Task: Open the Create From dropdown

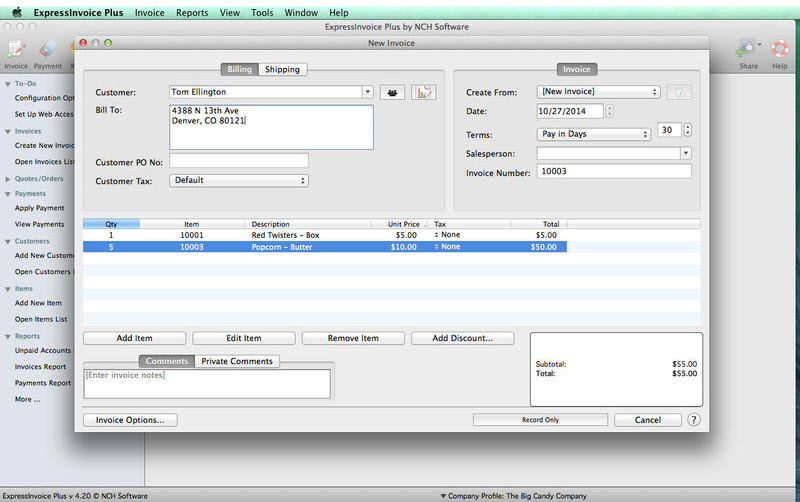Action: coord(599,92)
